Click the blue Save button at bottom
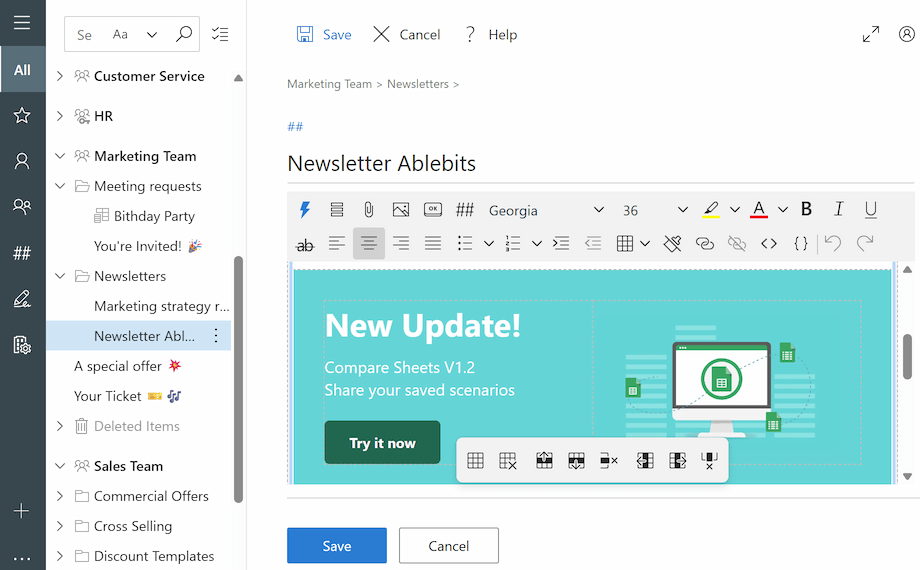 [337, 546]
